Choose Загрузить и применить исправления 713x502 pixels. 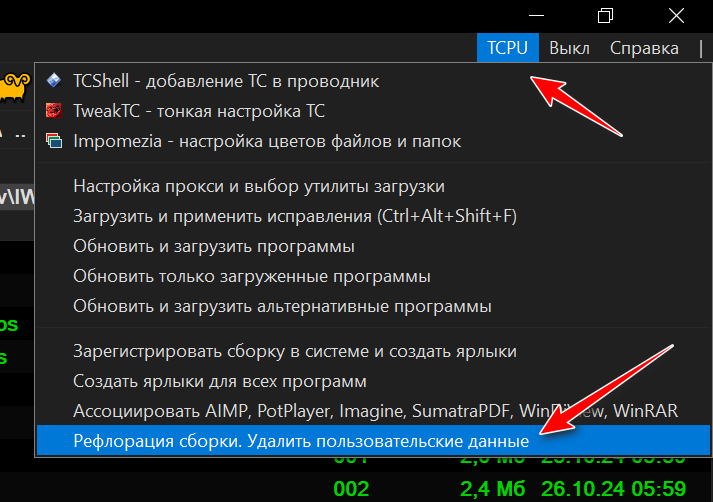(373, 216)
